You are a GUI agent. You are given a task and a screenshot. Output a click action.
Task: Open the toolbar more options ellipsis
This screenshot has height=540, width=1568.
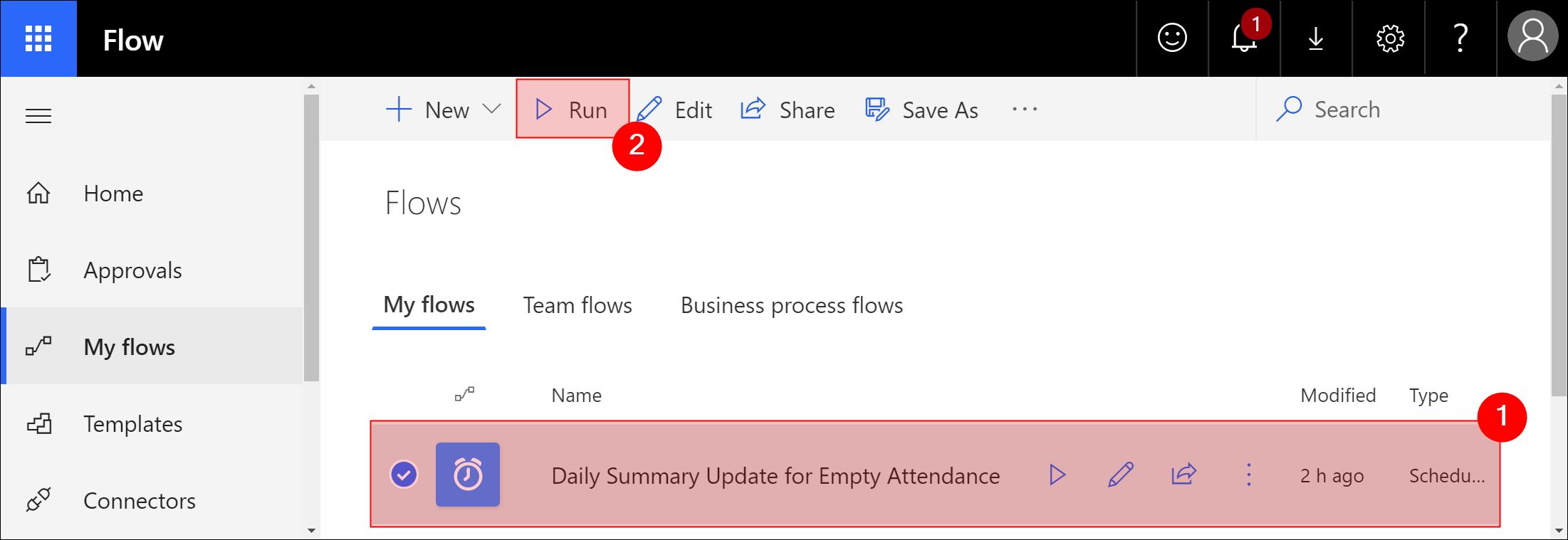pos(1025,110)
